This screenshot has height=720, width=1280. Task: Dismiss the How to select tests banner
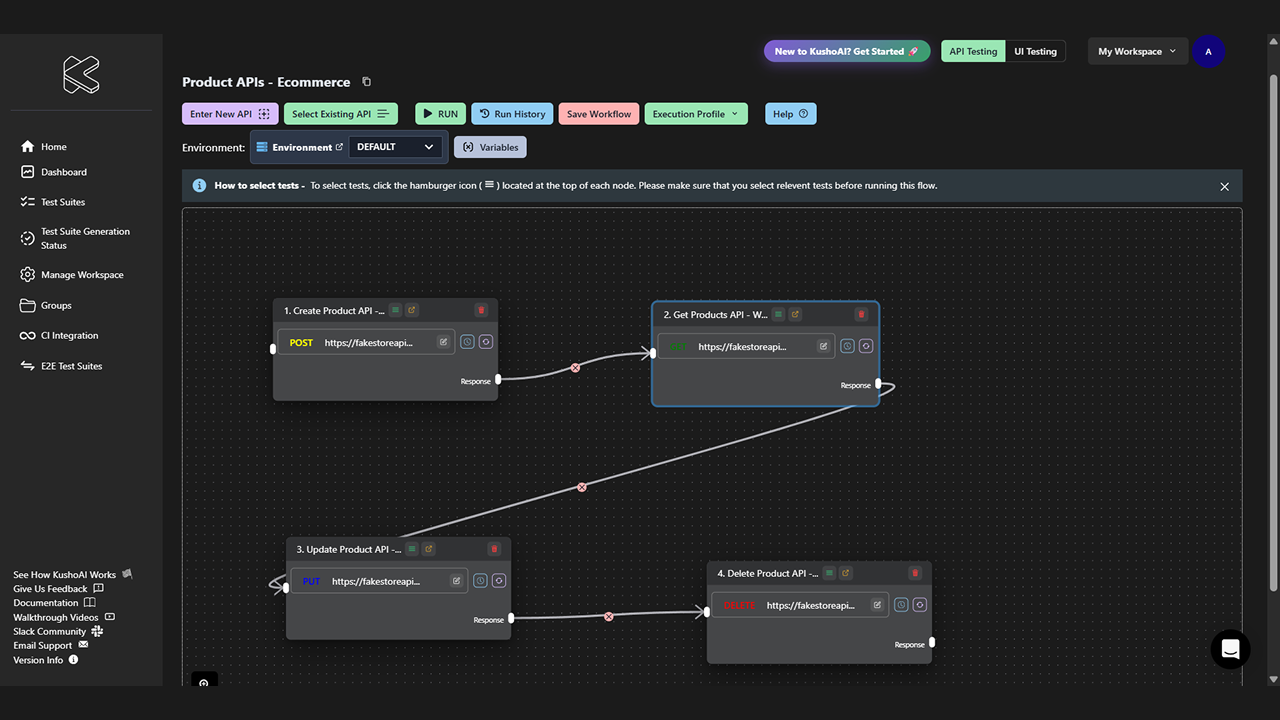[1224, 187]
